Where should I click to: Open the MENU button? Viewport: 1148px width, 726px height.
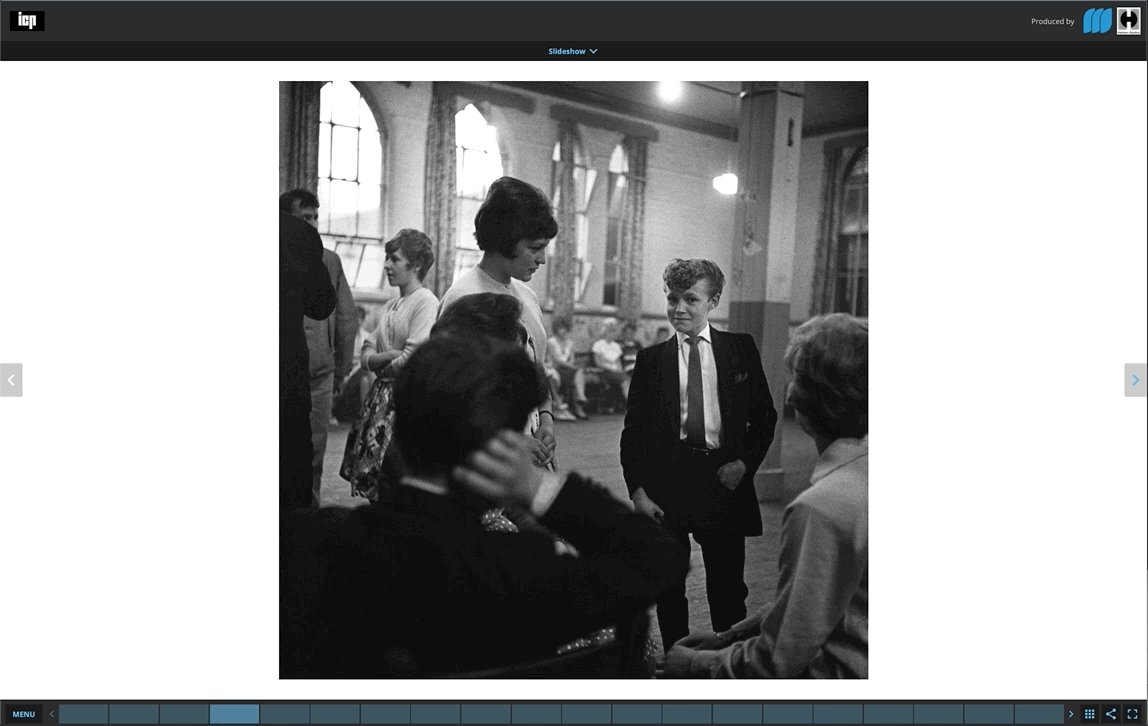[23, 714]
